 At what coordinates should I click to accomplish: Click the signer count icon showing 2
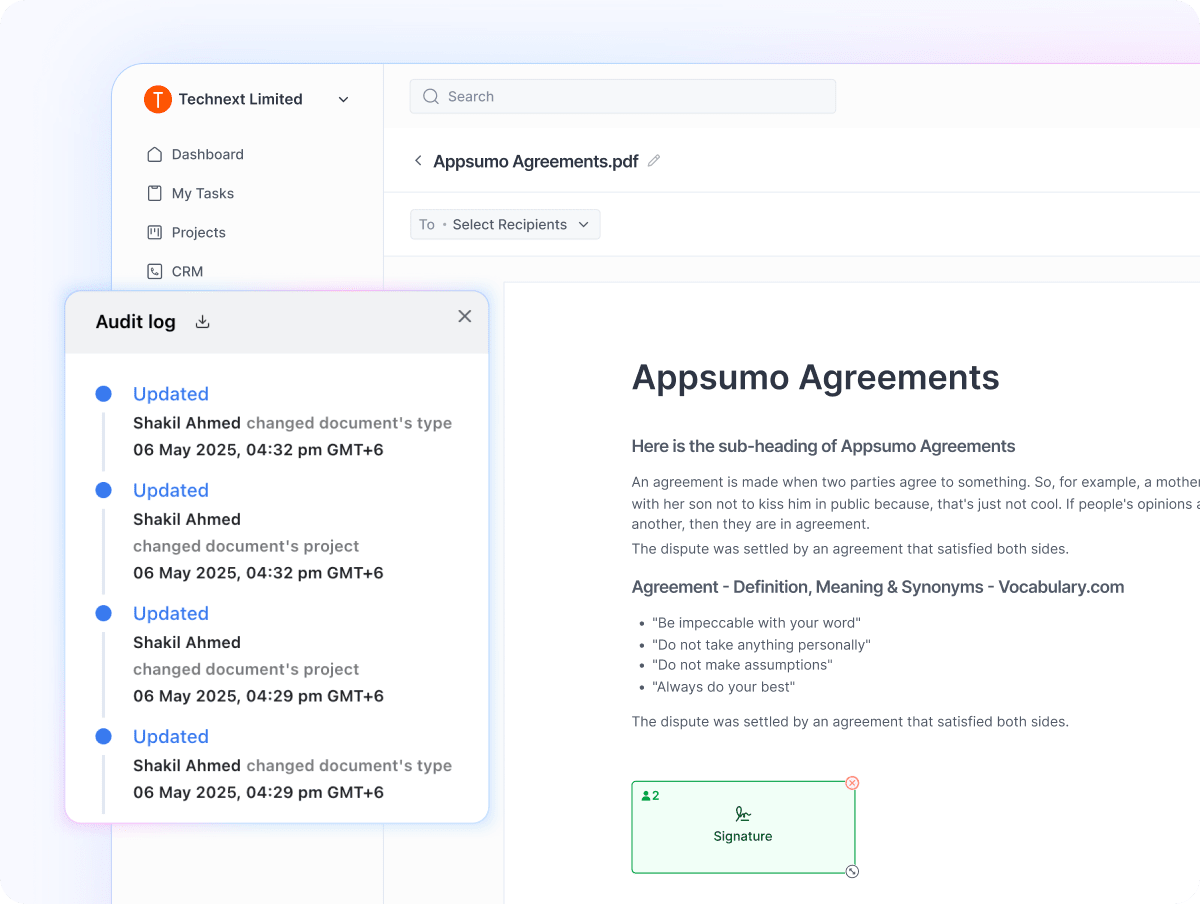[650, 796]
